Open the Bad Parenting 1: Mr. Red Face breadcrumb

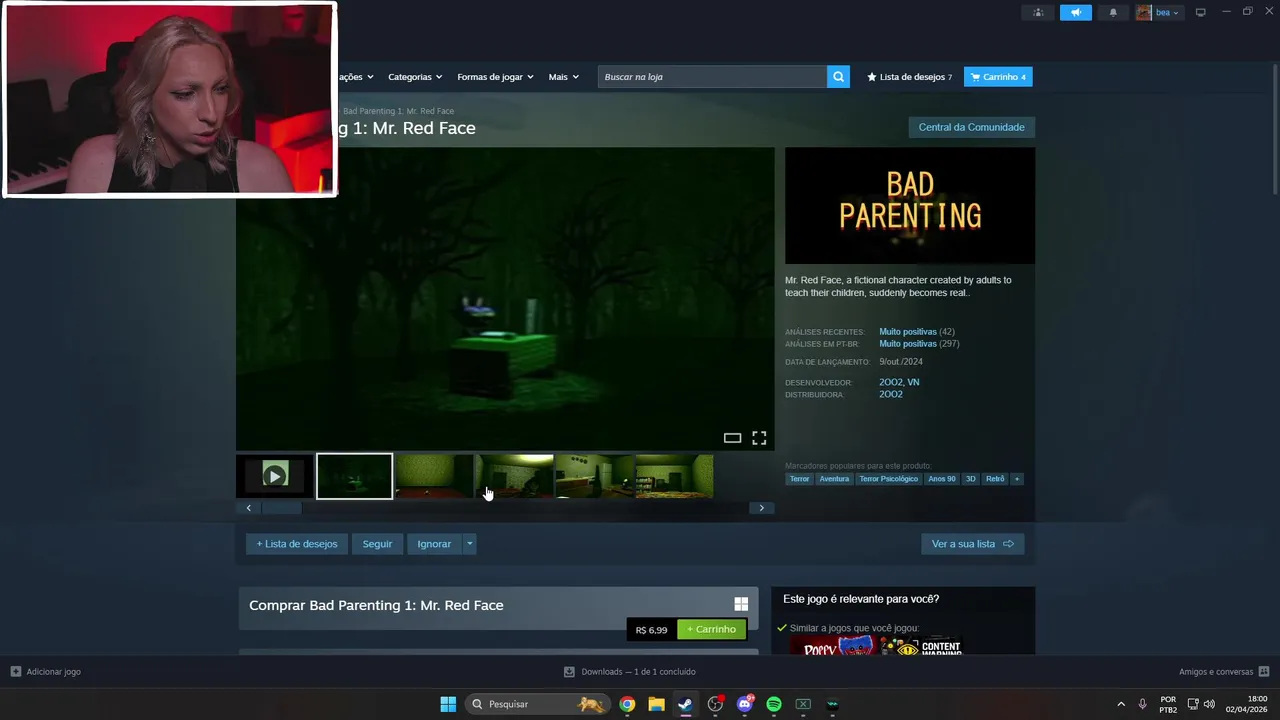(398, 111)
